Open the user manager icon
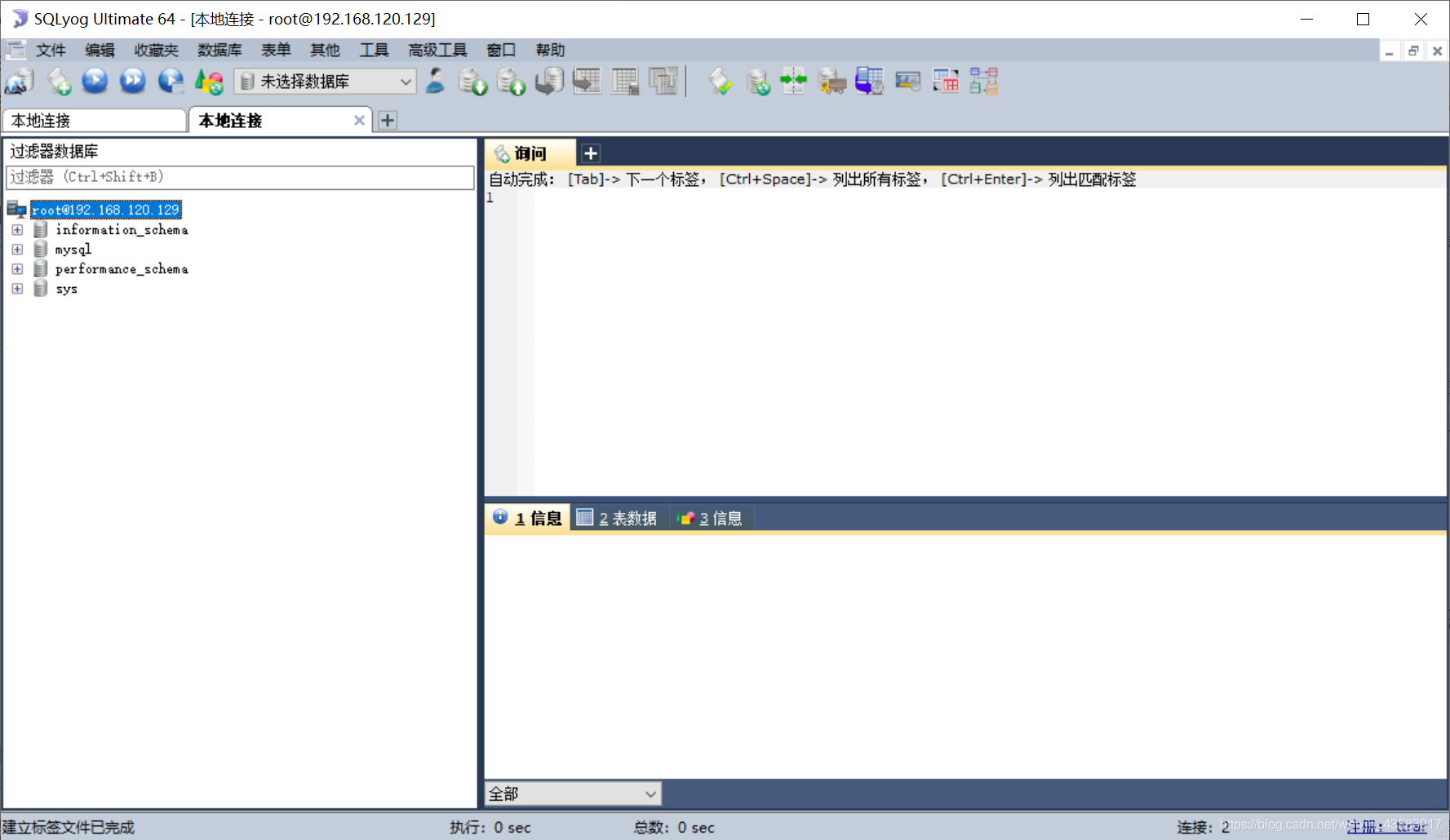Screen dimensions: 1450x840 click(436, 81)
